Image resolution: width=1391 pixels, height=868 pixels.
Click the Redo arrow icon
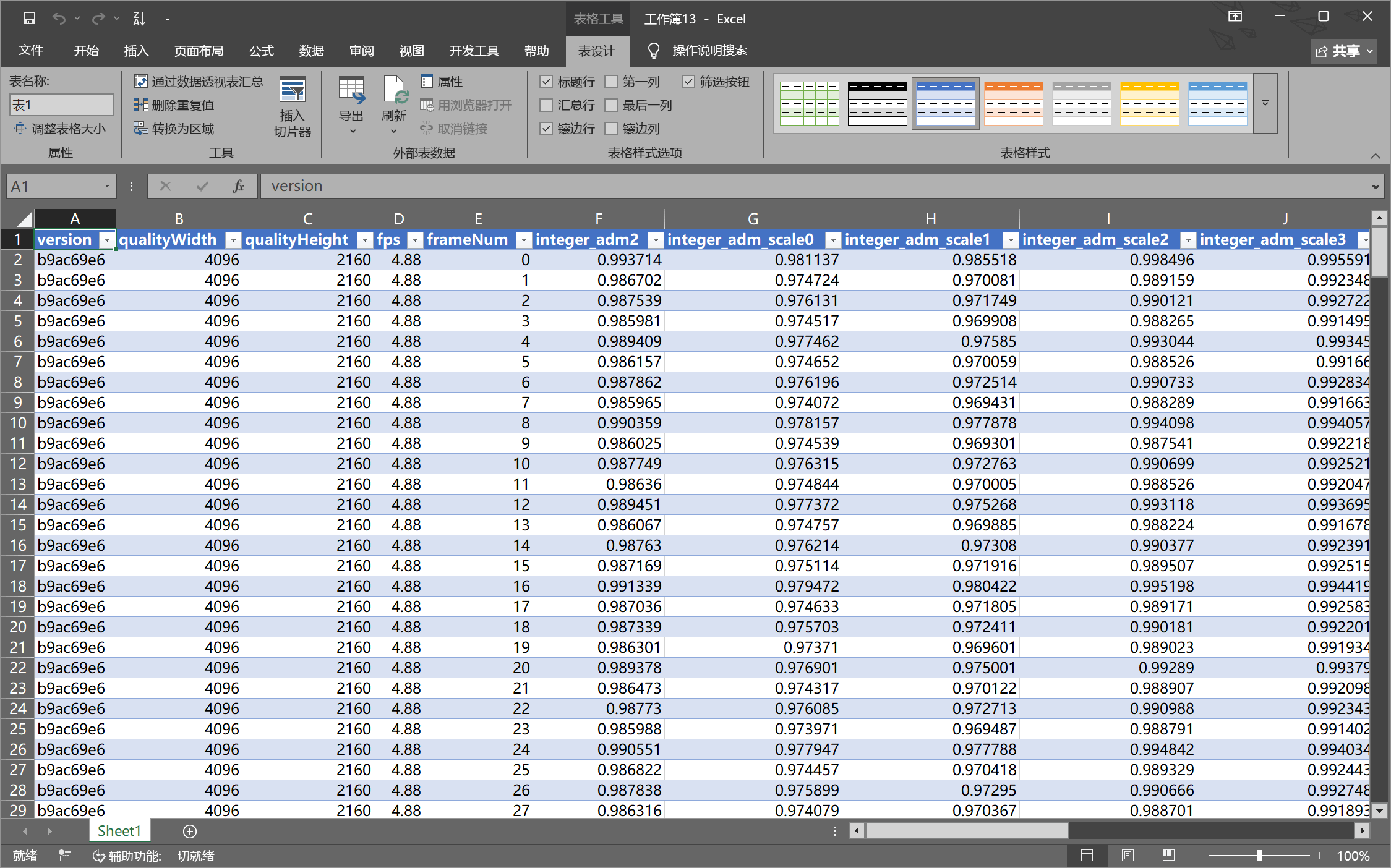[98, 19]
